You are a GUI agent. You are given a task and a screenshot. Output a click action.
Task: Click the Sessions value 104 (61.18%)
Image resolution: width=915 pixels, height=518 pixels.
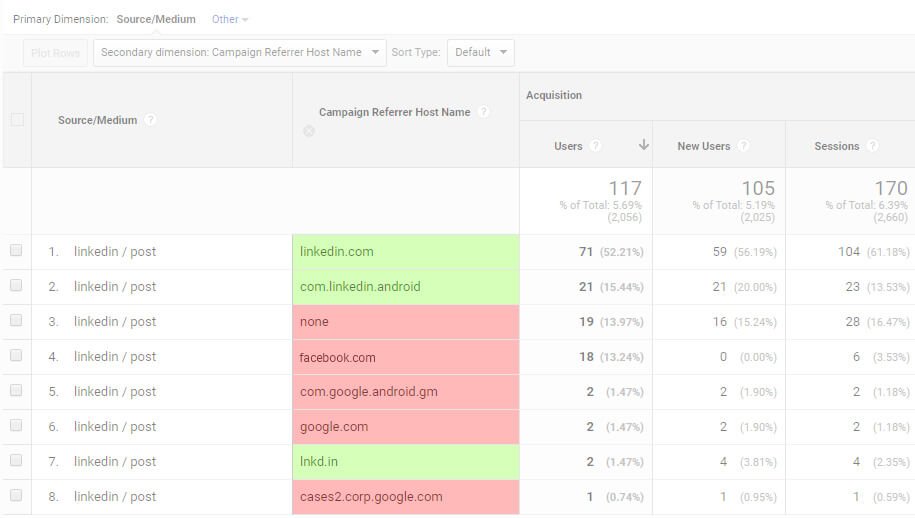point(874,252)
